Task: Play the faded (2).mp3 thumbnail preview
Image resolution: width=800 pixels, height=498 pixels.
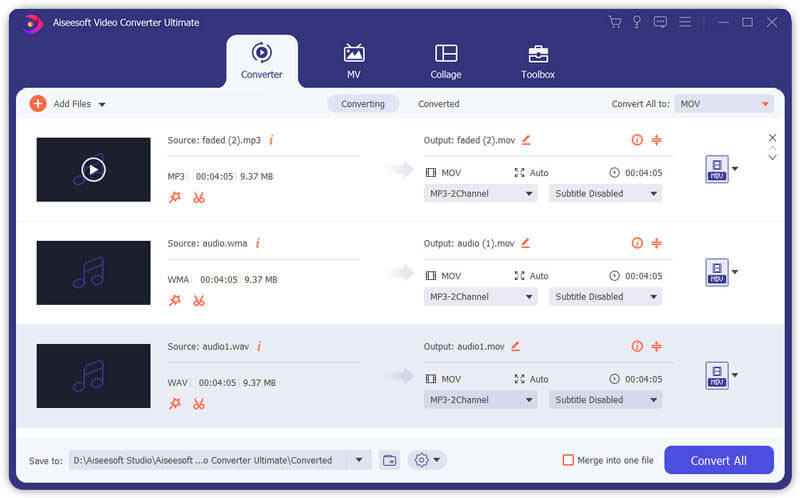Action: click(93, 169)
